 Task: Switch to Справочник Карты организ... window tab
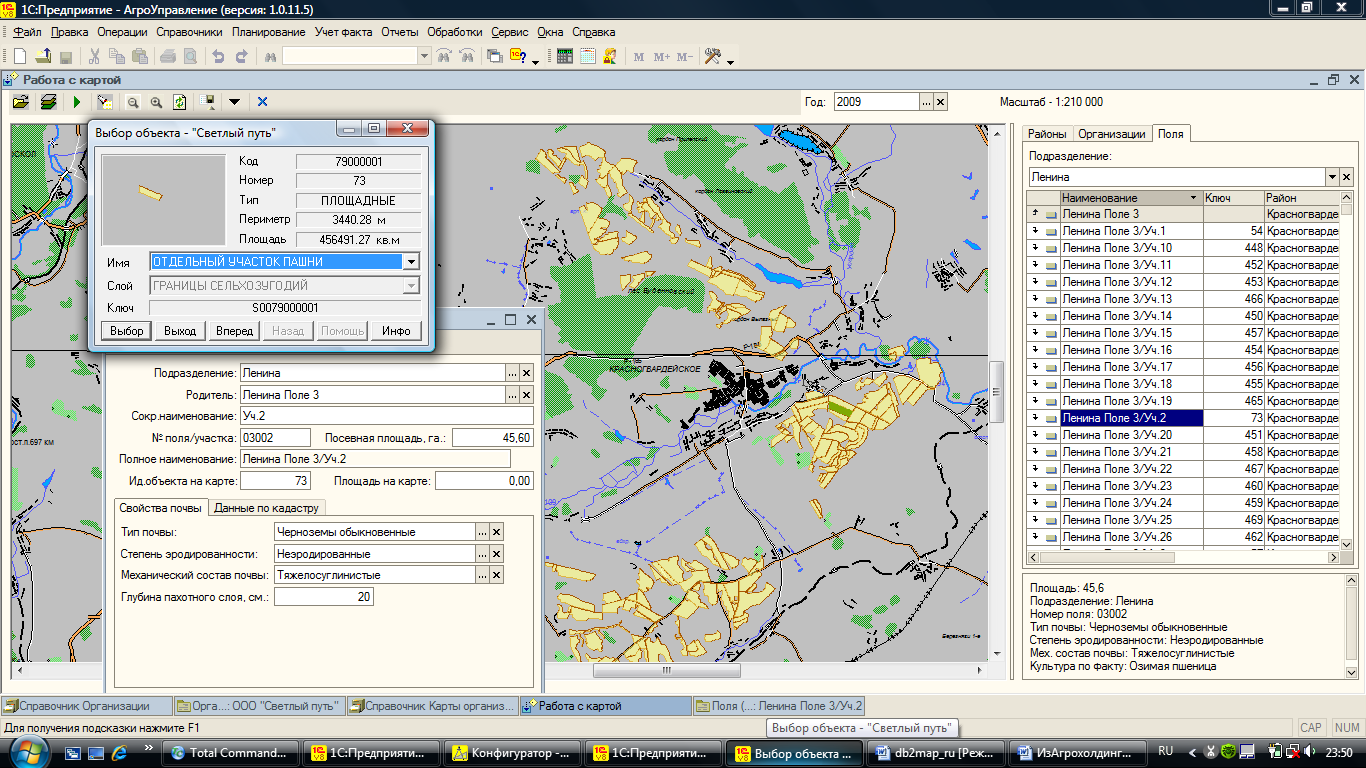coord(432,706)
